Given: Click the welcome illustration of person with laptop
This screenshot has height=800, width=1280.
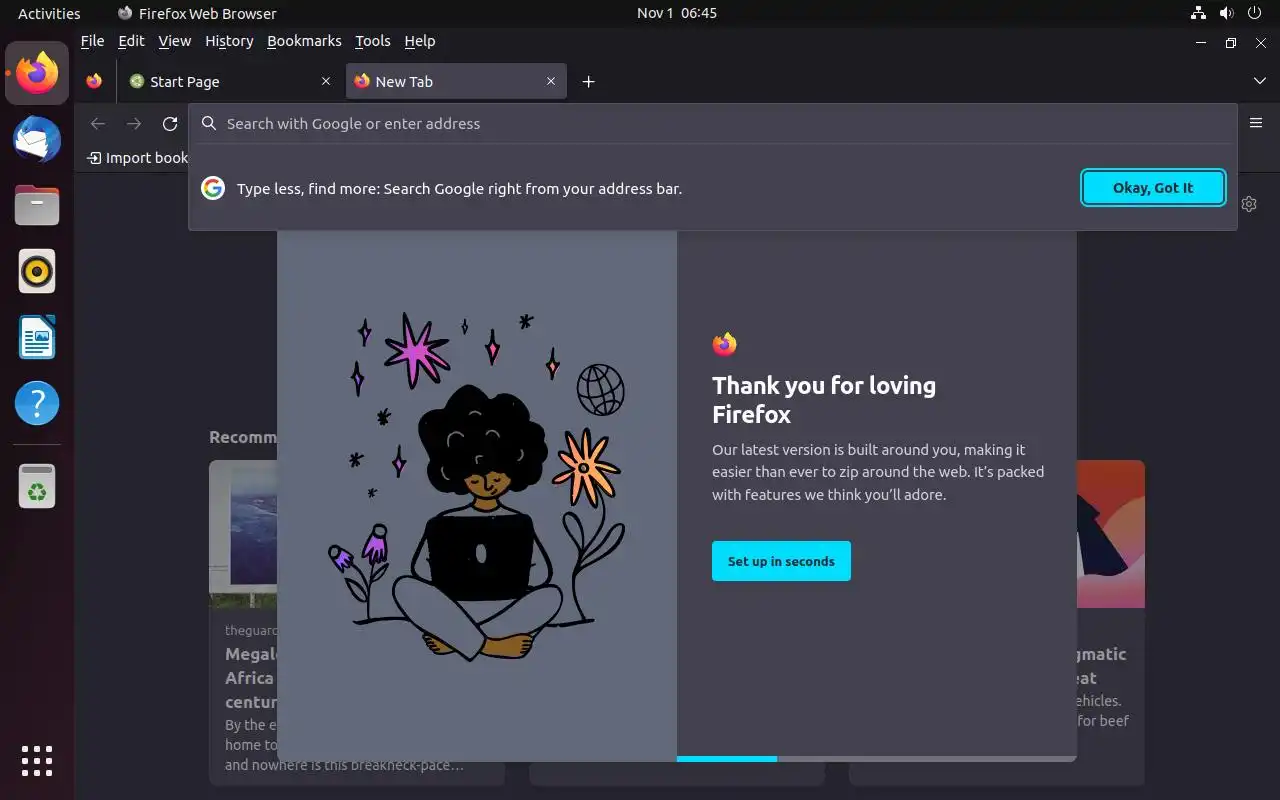Looking at the screenshot, I should (477, 485).
